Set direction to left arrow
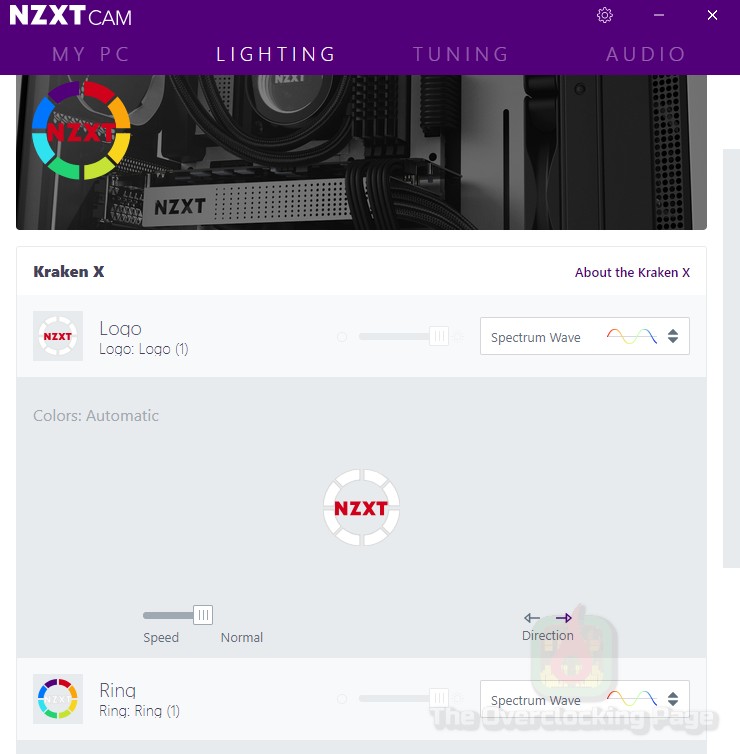This screenshot has height=754, width=740. [x=532, y=618]
